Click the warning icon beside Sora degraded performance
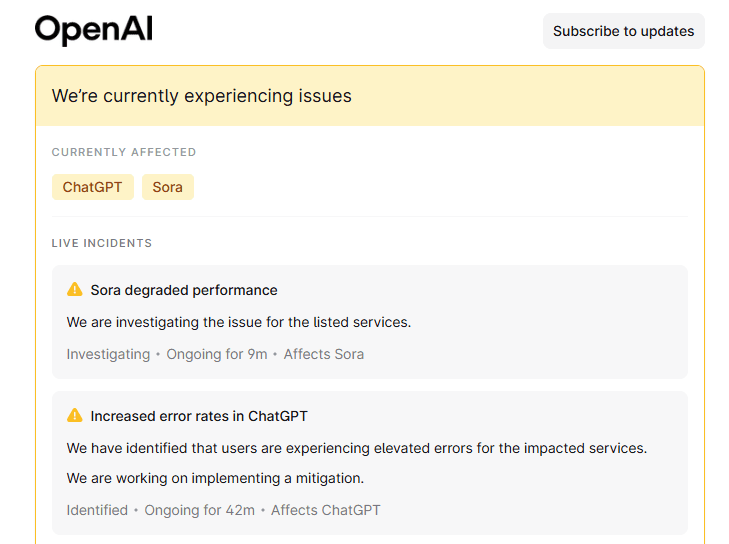729x544 pixels. [x=75, y=290]
